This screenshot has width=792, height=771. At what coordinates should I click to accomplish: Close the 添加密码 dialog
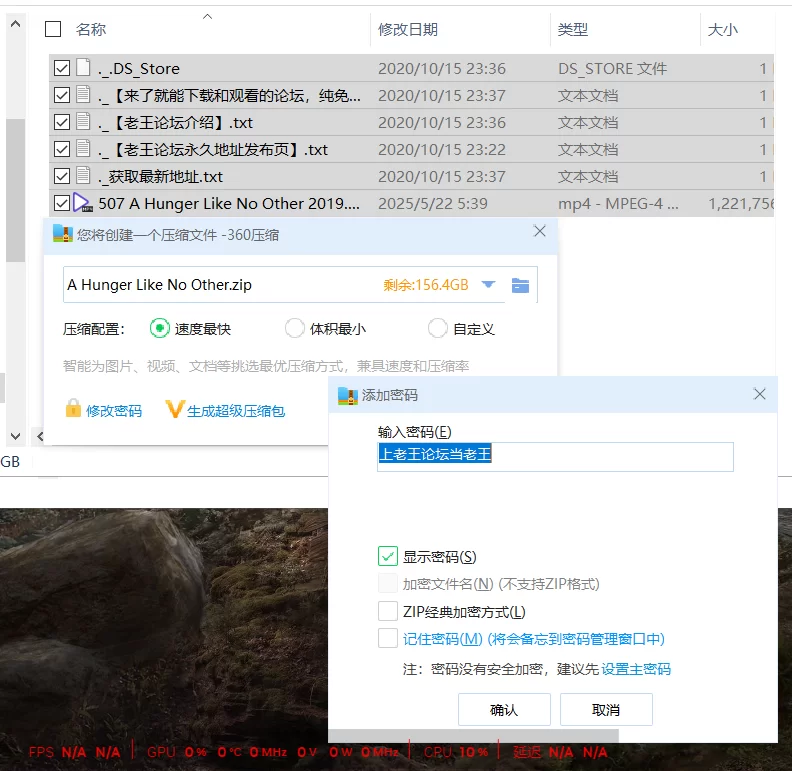pyautogui.click(x=759, y=394)
